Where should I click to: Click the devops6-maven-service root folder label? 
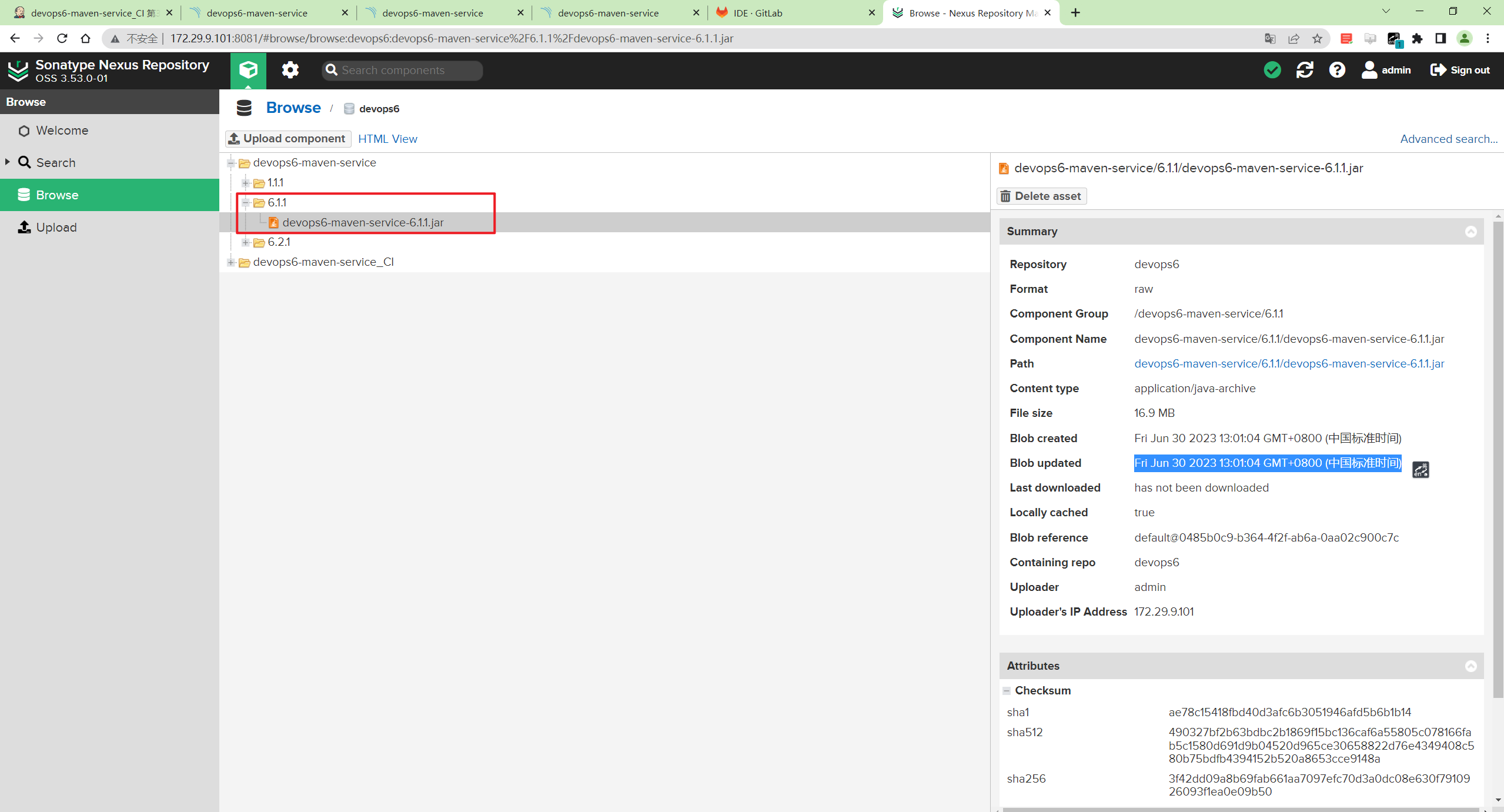point(315,163)
